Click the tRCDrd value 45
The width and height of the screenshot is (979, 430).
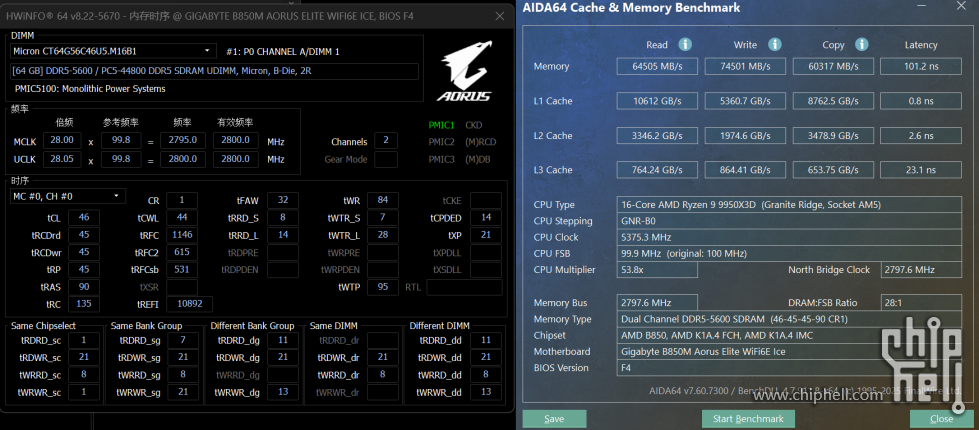pos(84,235)
